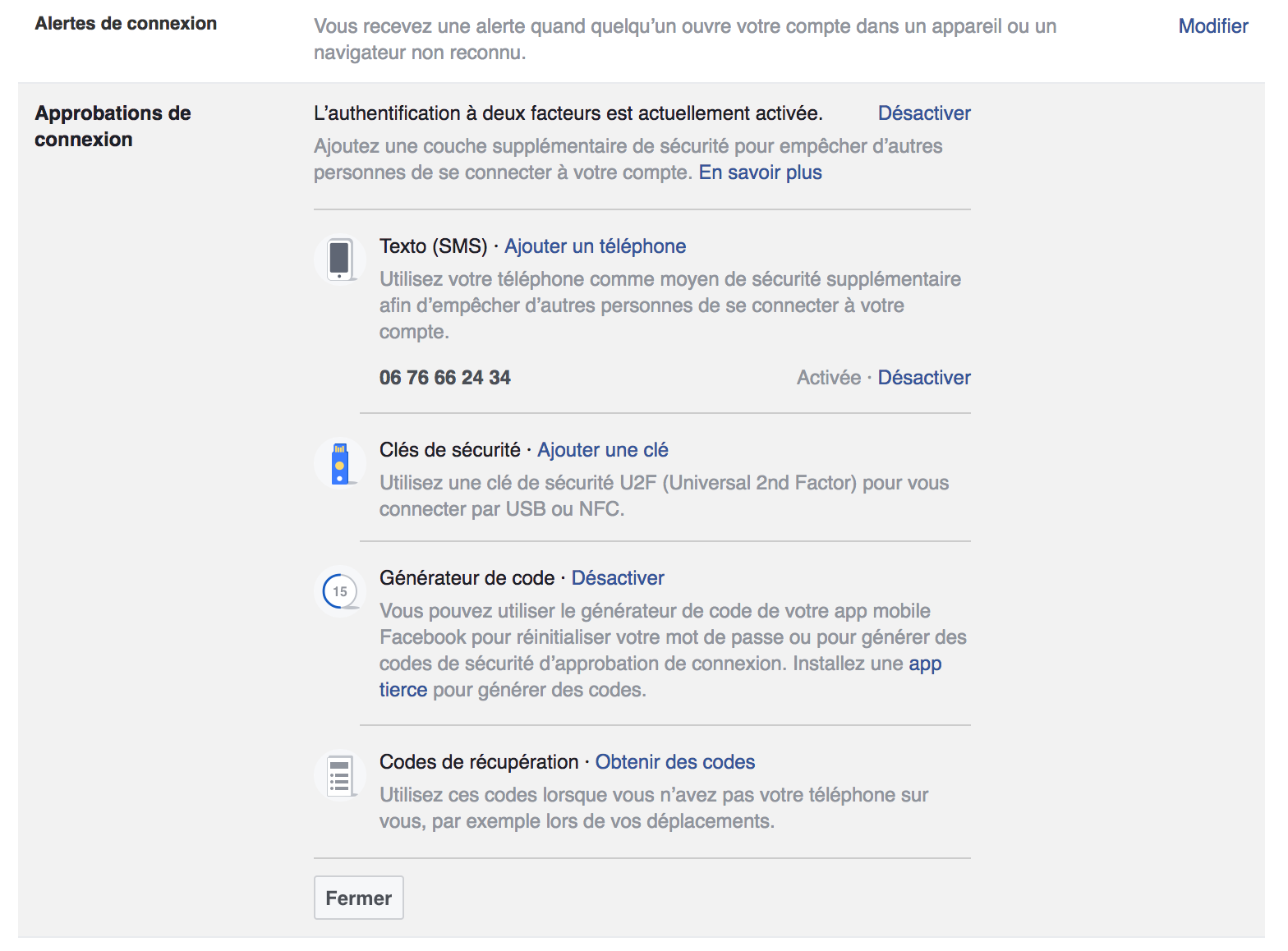
Task: Click Ajouter une clé link
Action: point(603,450)
